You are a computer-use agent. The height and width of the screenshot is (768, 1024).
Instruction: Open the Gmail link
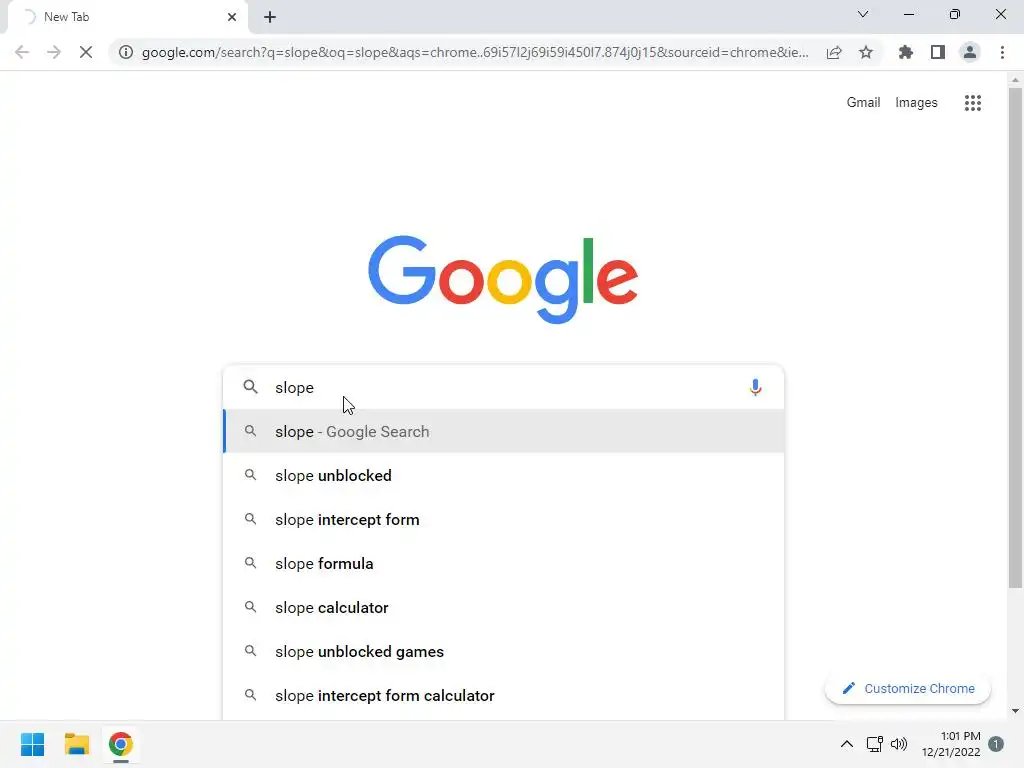[863, 103]
